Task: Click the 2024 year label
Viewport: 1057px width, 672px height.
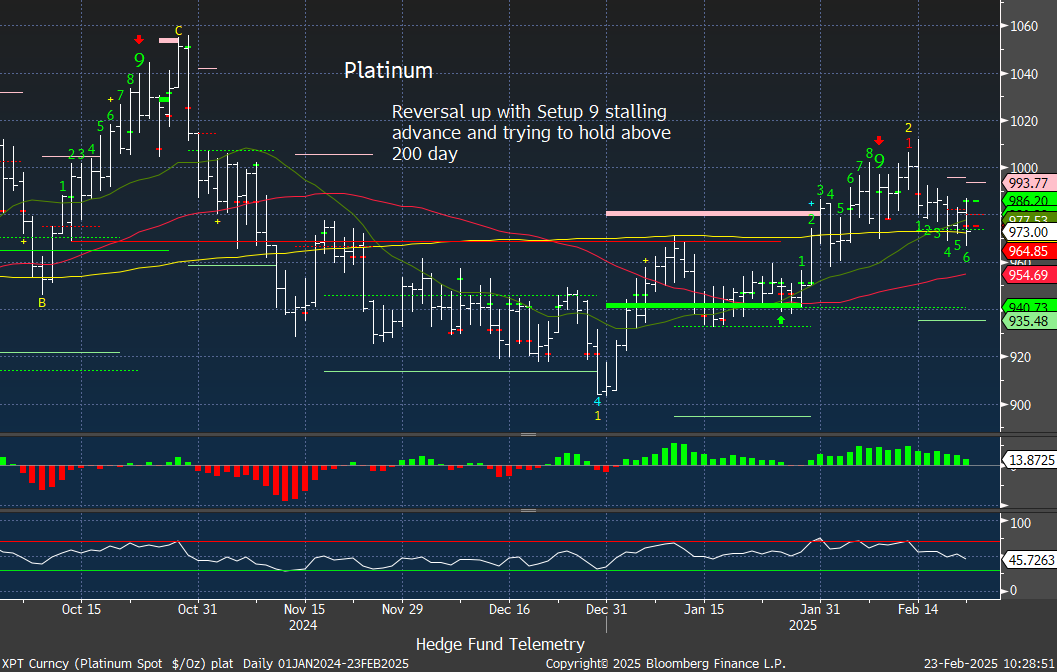Action: [303, 625]
